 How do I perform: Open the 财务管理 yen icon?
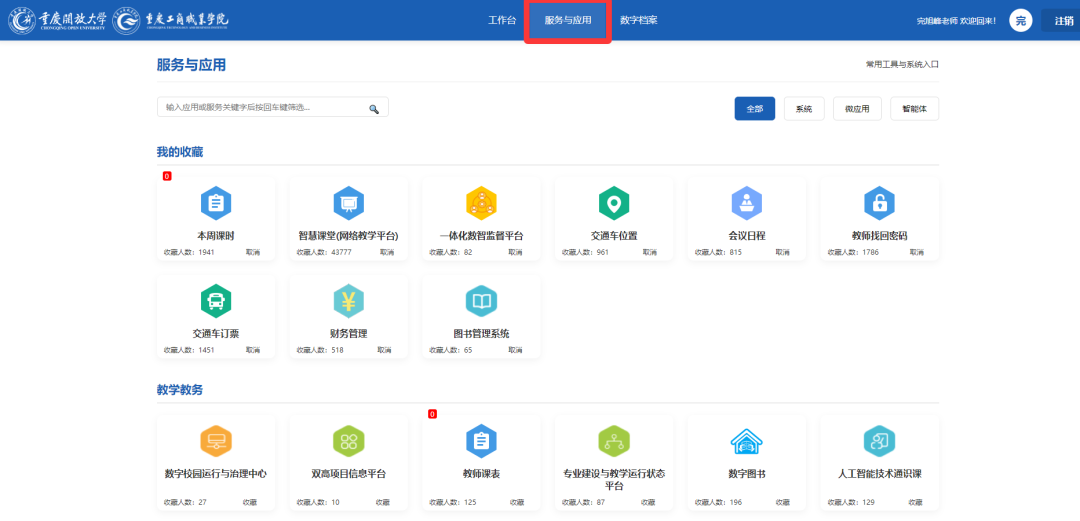tap(348, 300)
